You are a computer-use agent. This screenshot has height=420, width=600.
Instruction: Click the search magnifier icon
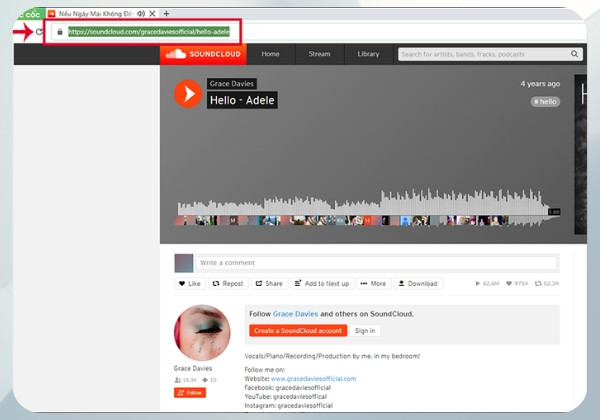point(574,54)
